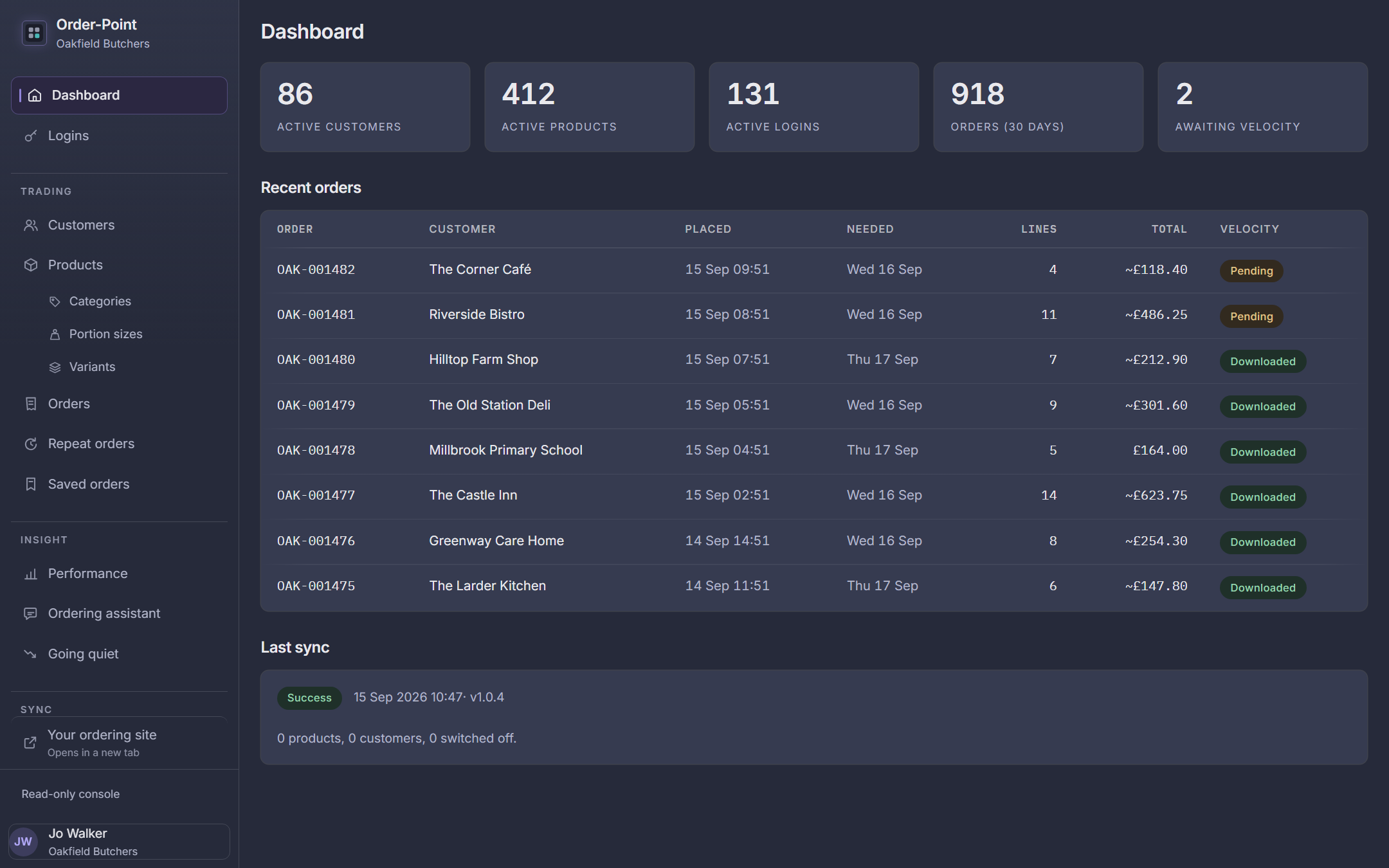Image resolution: width=1389 pixels, height=868 pixels.
Task: Go to Repeat orders
Action: coord(119,444)
